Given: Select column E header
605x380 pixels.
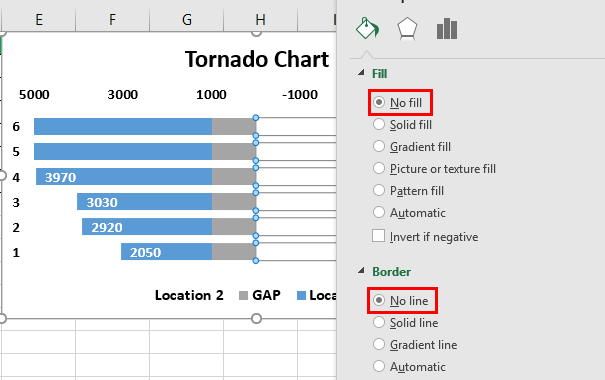Looking at the screenshot, I should pos(39,19).
